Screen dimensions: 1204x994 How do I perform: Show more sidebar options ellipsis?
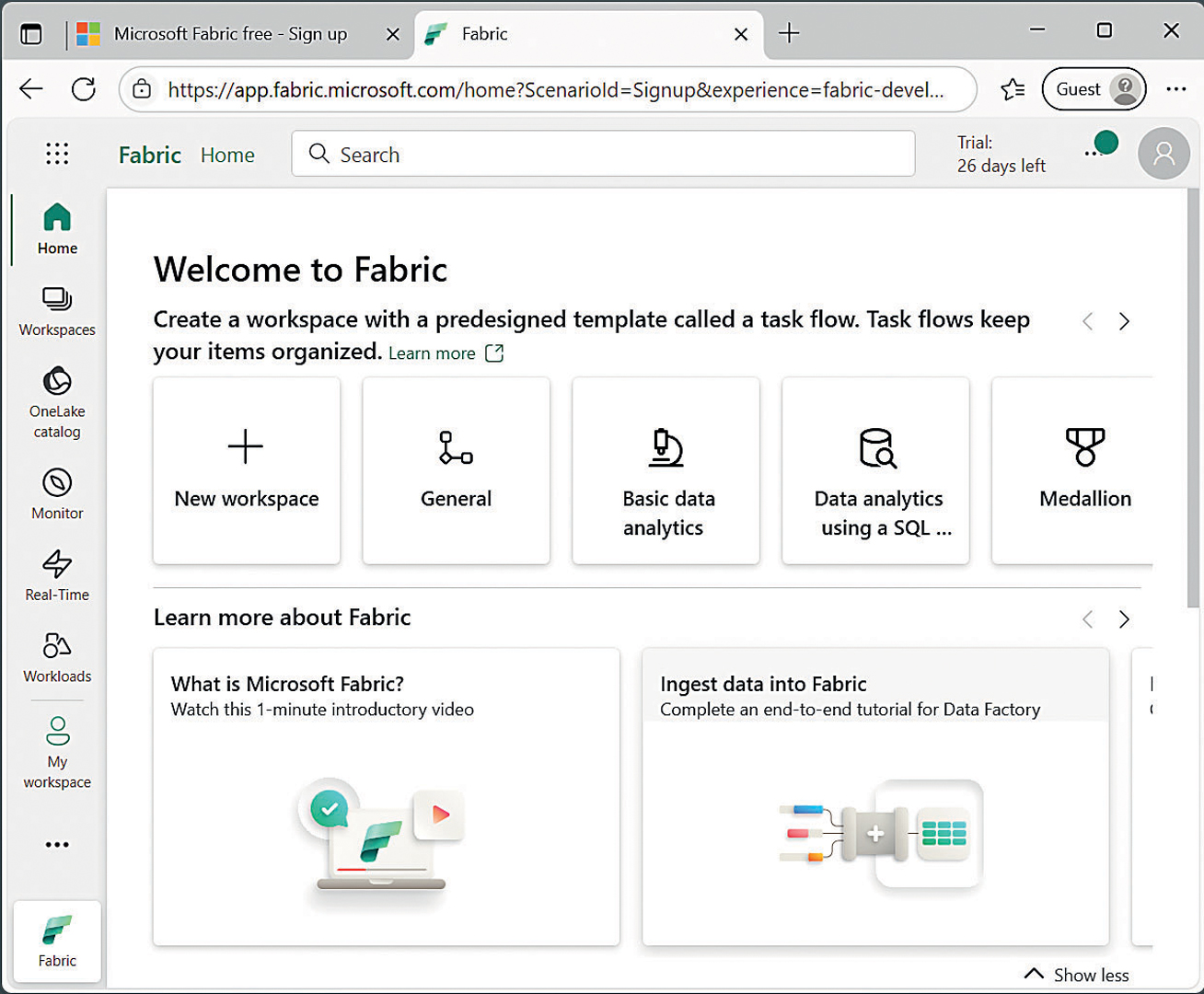point(57,845)
